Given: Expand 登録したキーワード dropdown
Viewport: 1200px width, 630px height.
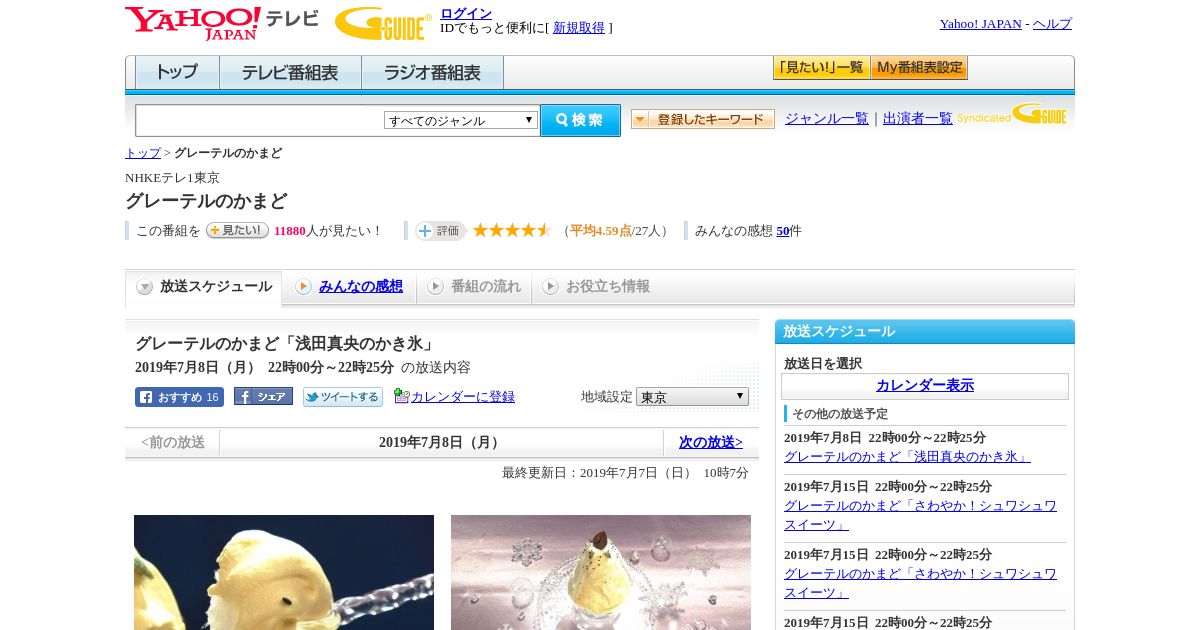Looking at the screenshot, I should 703,119.
